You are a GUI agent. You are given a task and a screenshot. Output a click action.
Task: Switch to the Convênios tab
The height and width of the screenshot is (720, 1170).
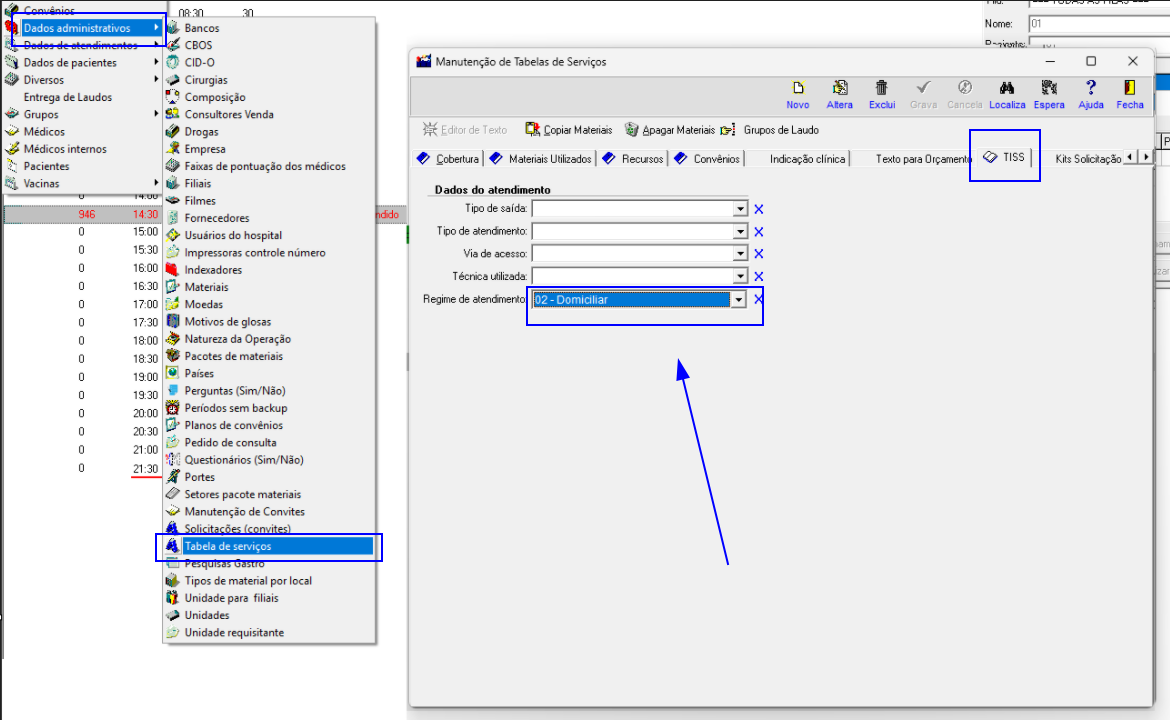click(x=708, y=159)
